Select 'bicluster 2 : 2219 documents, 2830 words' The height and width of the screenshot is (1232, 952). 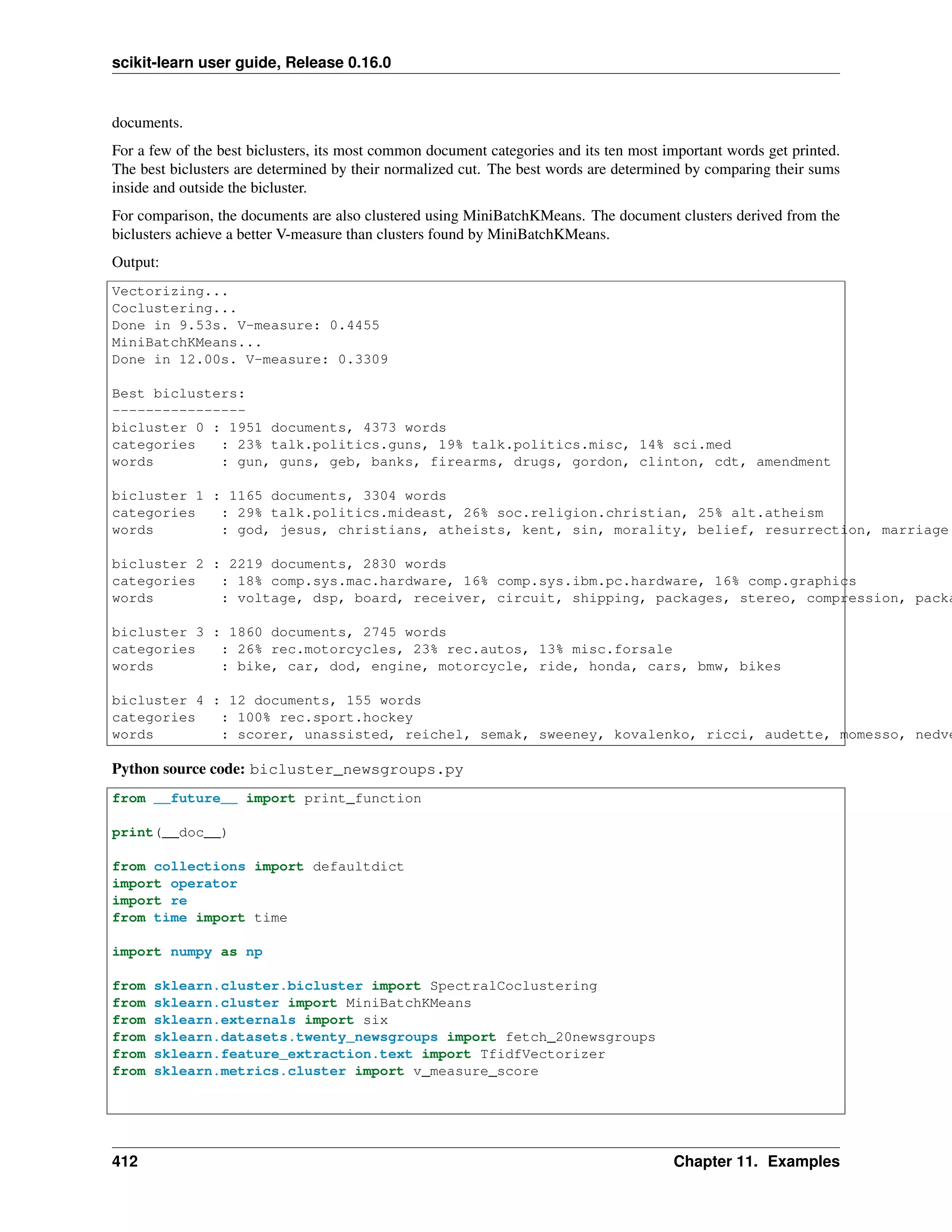[278, 564]
